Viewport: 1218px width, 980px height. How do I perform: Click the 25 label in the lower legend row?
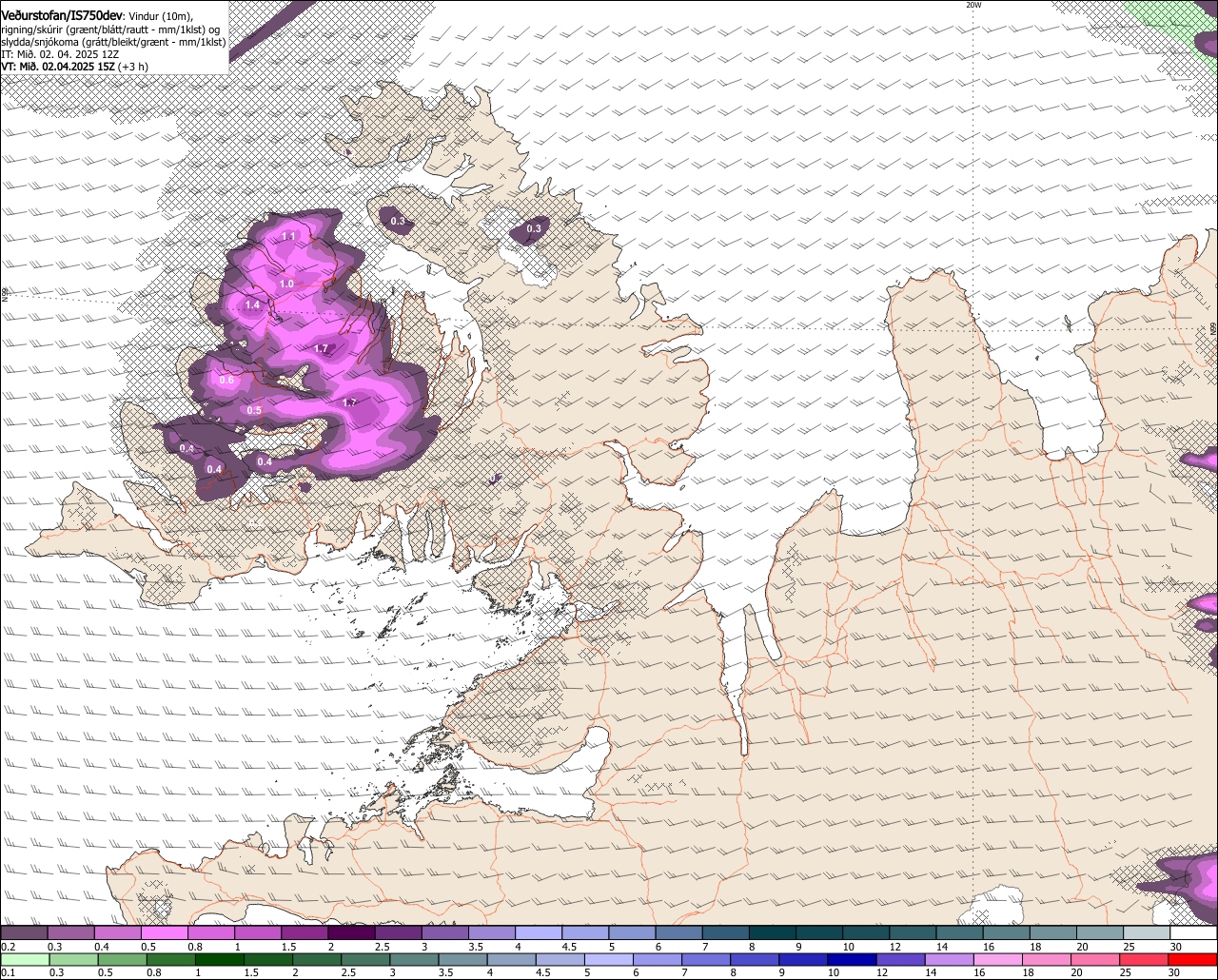1126,972
